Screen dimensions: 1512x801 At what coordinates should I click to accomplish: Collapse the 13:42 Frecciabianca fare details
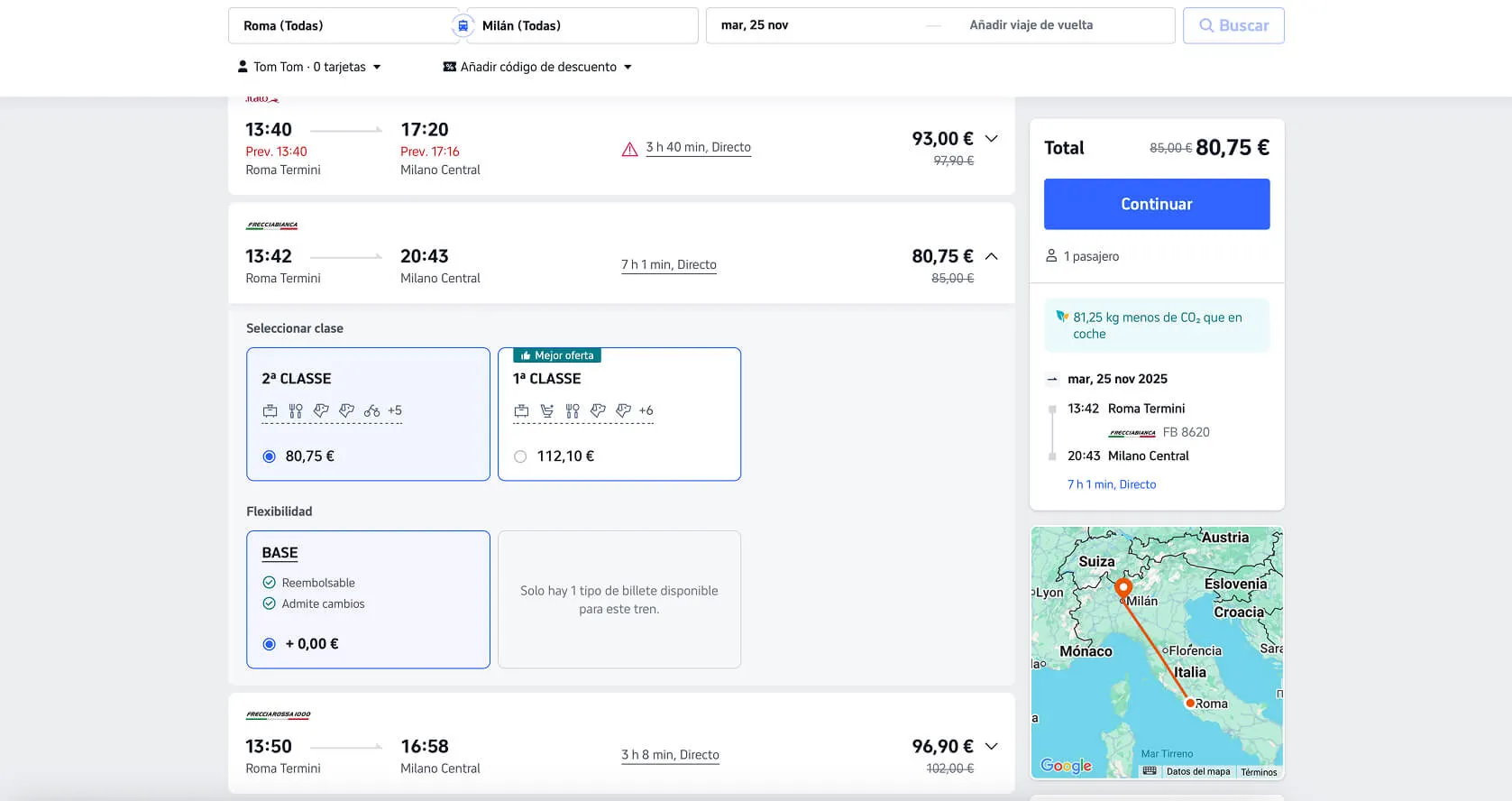tap(992, 256)
